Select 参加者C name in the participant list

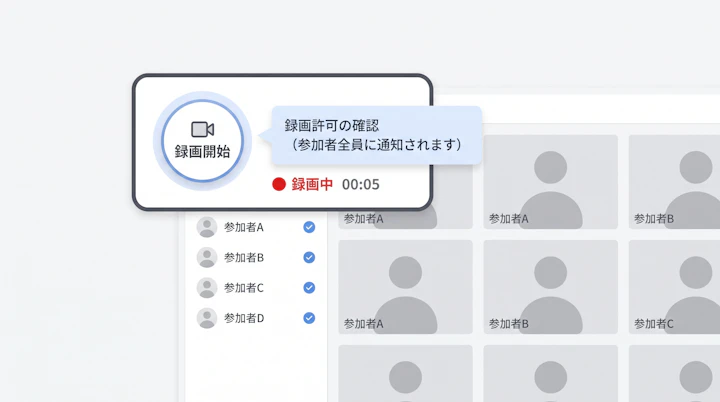tap(244, 288)
